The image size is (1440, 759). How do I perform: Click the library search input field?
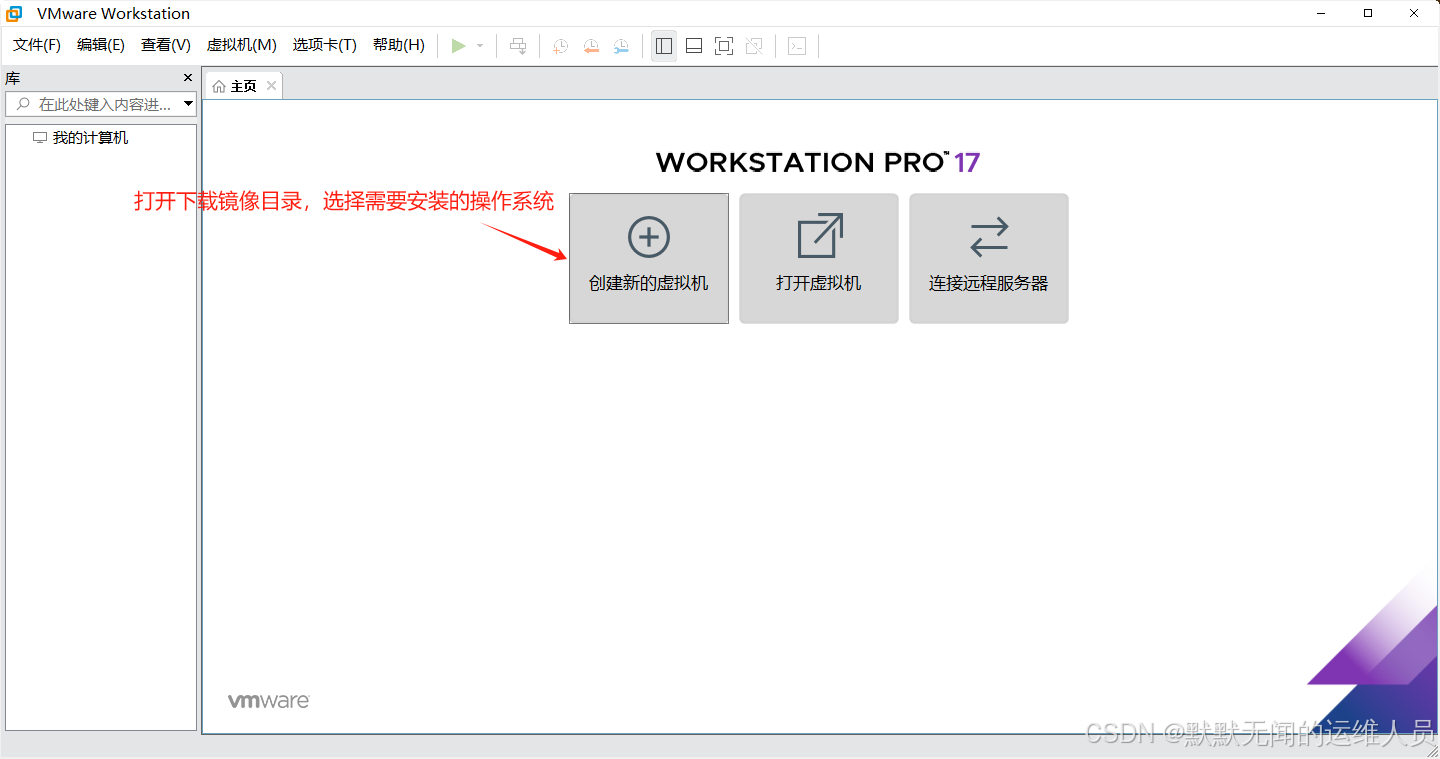click(x=100, y=104)
